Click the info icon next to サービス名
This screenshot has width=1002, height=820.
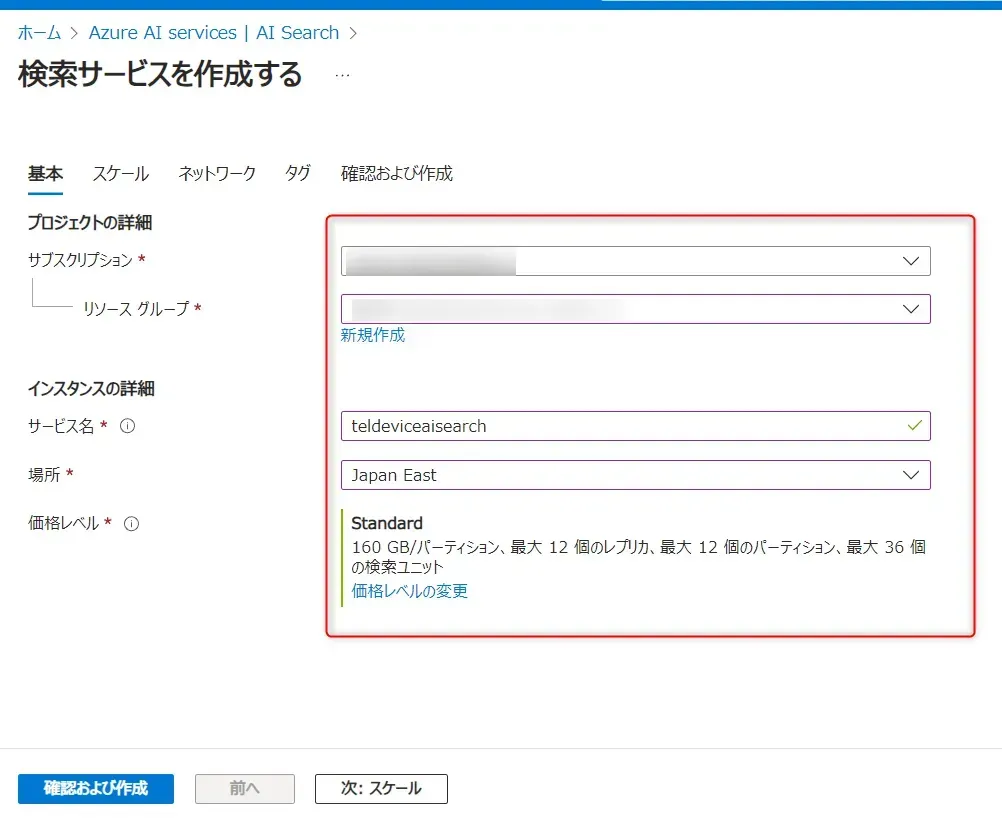[x=127, y=426]
